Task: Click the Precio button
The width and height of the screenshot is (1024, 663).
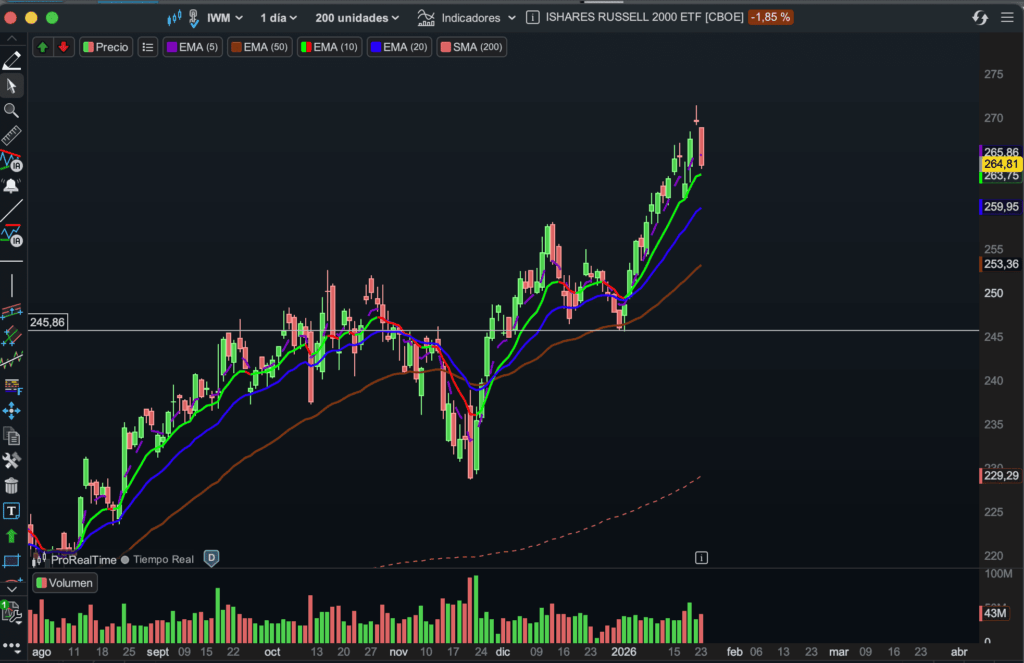Action: point(106,47)
